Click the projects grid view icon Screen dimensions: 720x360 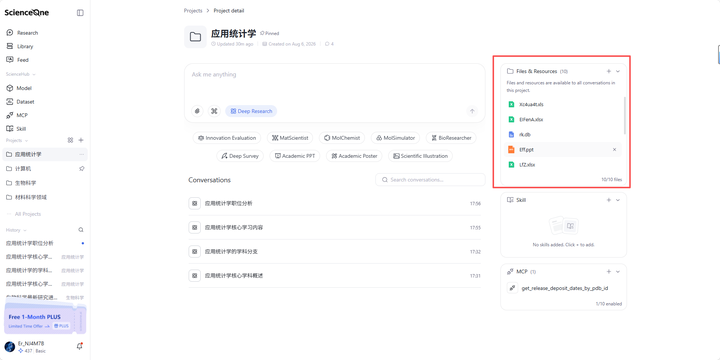coord(70,140)
